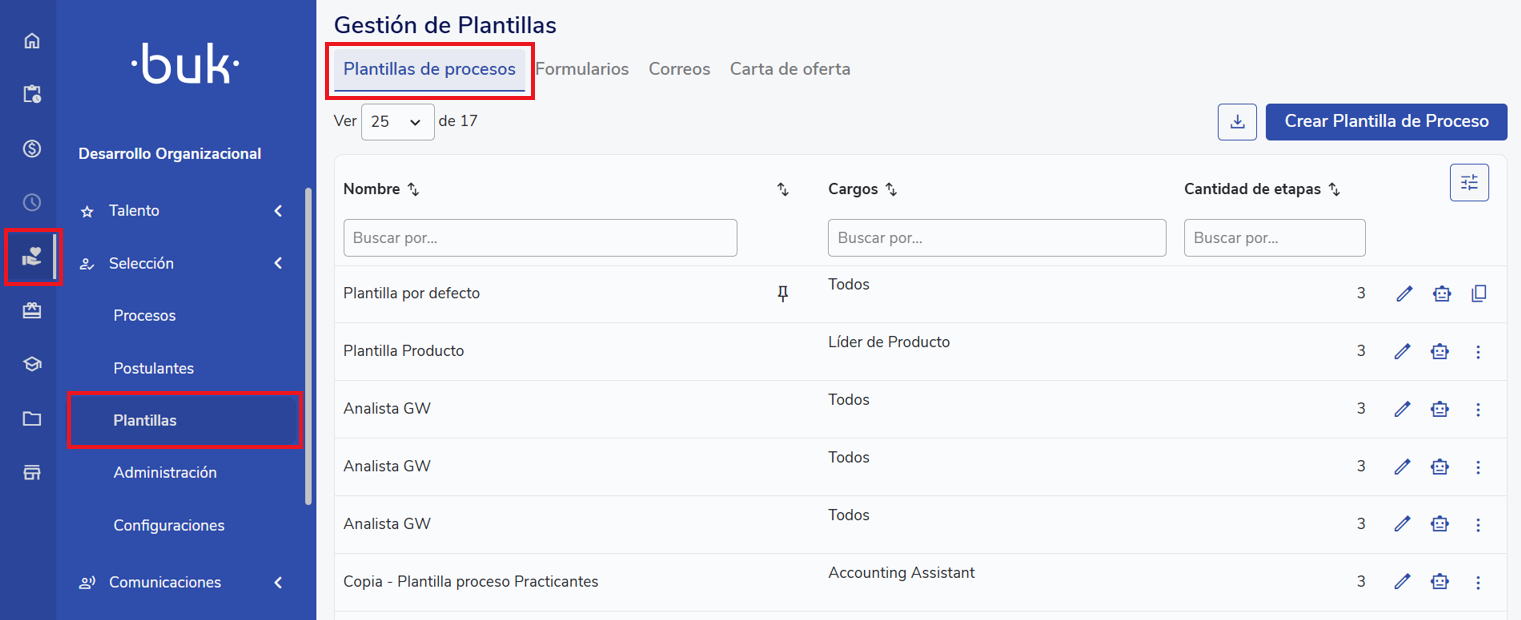The width and height of the screenshot is (1521, 620).
Task: Click robot icon for Plantilla por defecto
Action: tap(1441, 294)
